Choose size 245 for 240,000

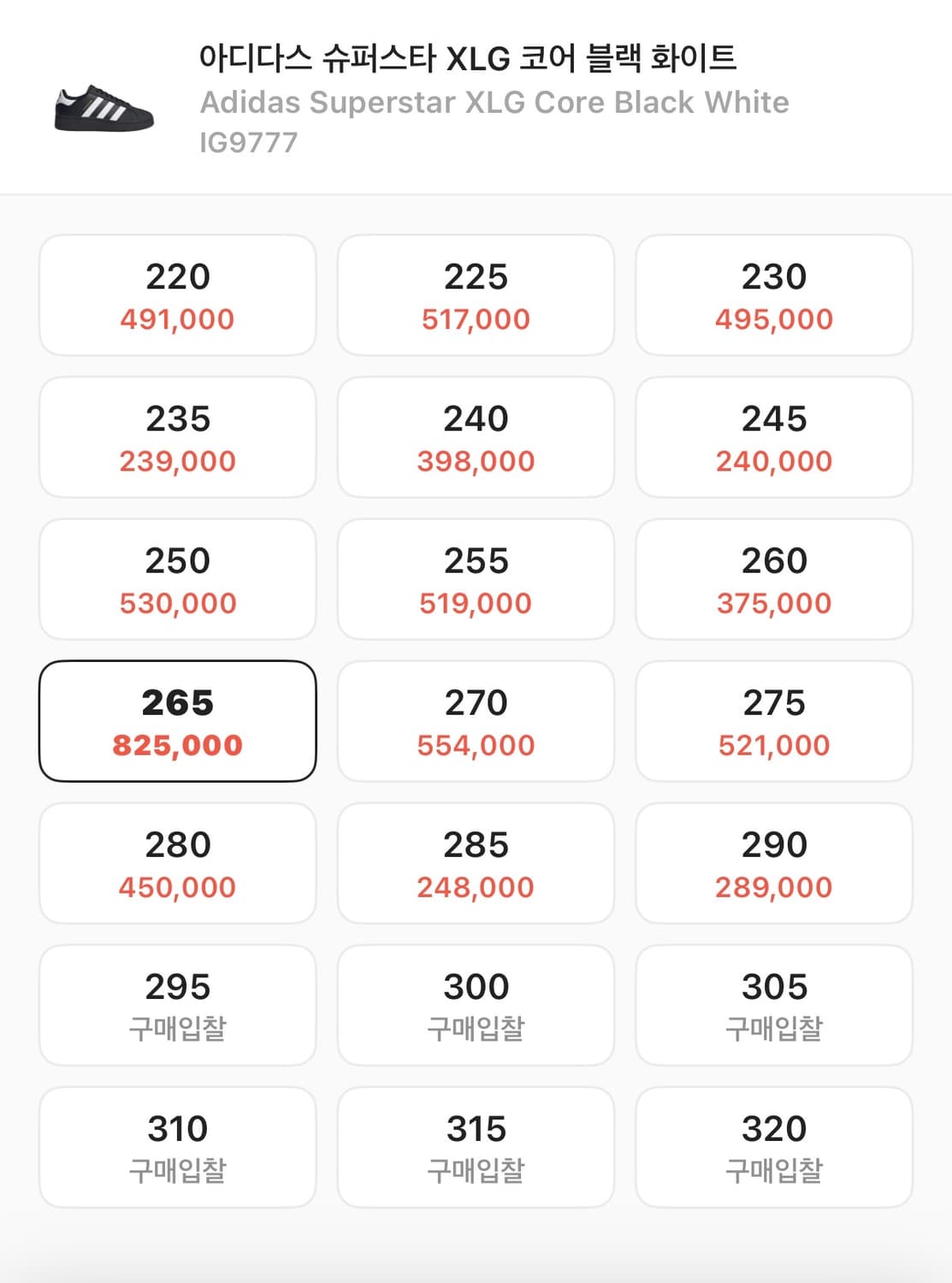774,438
